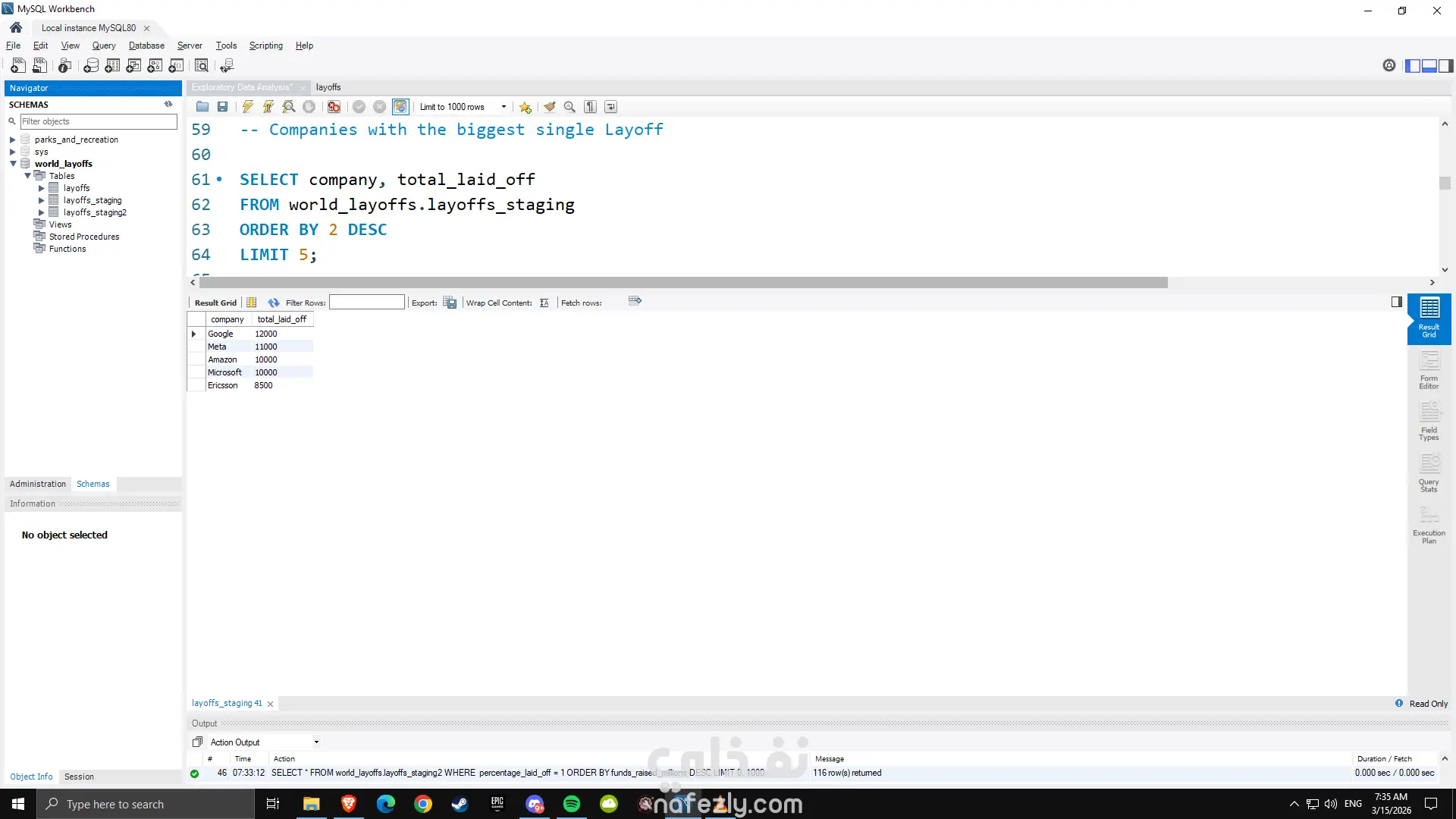Image resolution: width=1456 pixels, height=819 pixels.
Task: Click the Filter Rows input field
Action: click(366, 303)
